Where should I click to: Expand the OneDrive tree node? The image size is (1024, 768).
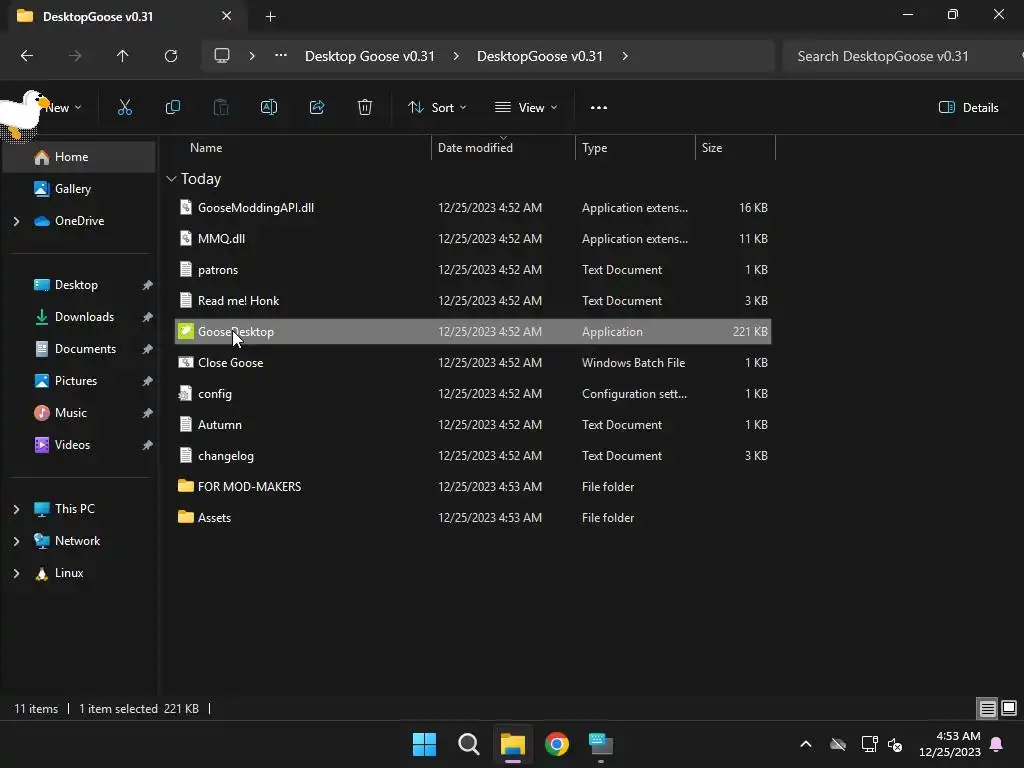click(16, 221)
